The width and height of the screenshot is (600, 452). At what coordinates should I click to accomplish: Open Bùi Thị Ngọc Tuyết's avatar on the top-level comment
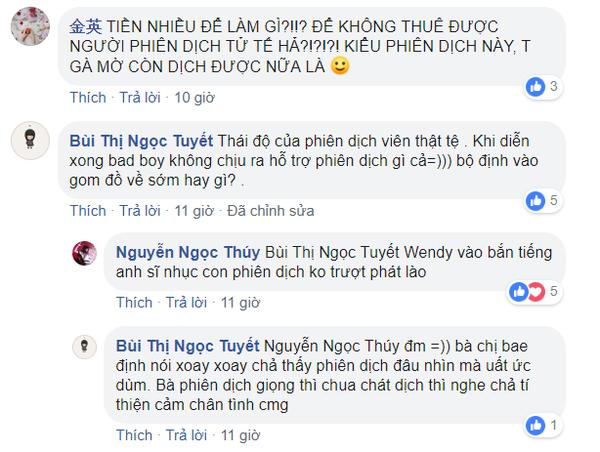[x=30, y=140]
